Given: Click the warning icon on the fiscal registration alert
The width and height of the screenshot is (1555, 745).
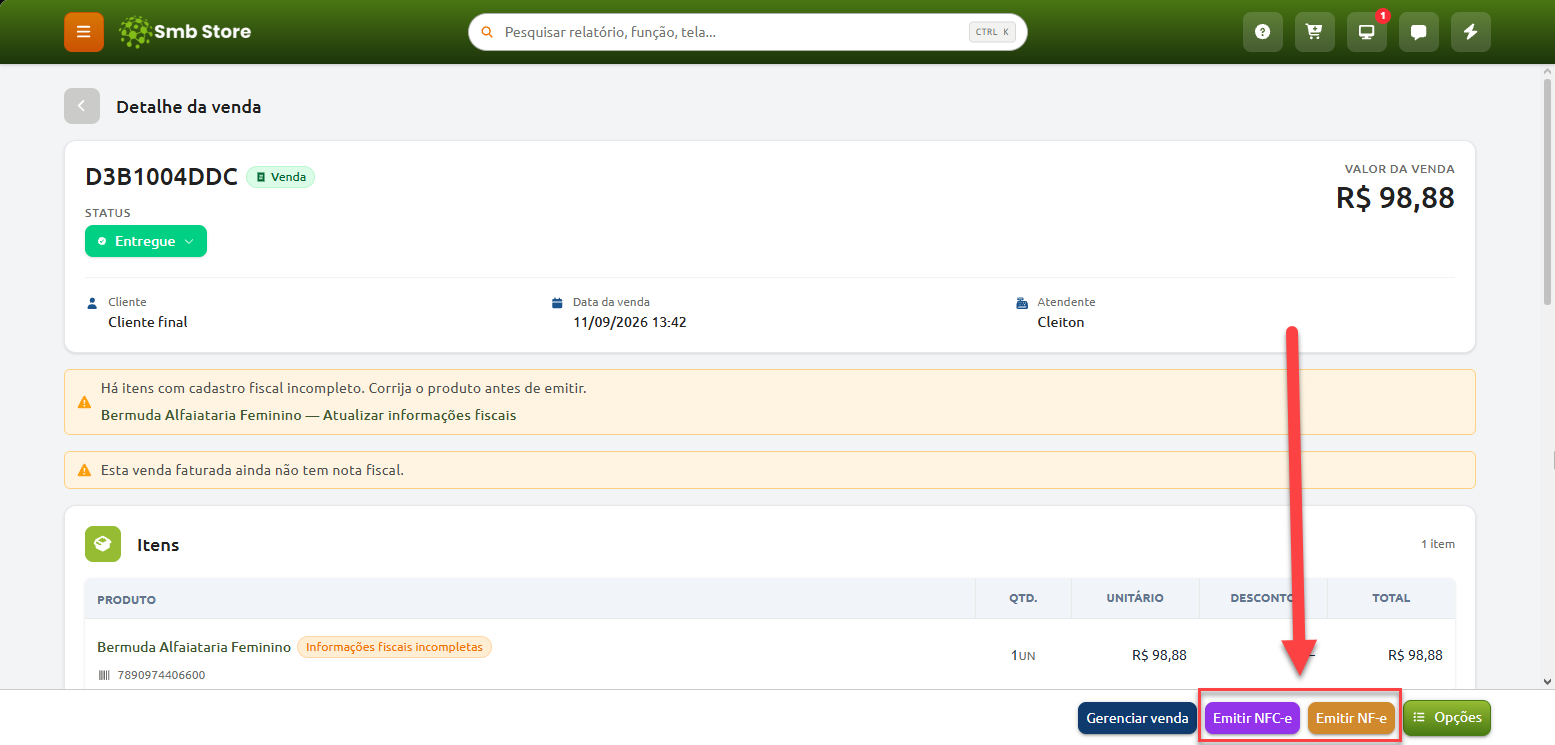Looking at the screenshot, I should point(85,402).
